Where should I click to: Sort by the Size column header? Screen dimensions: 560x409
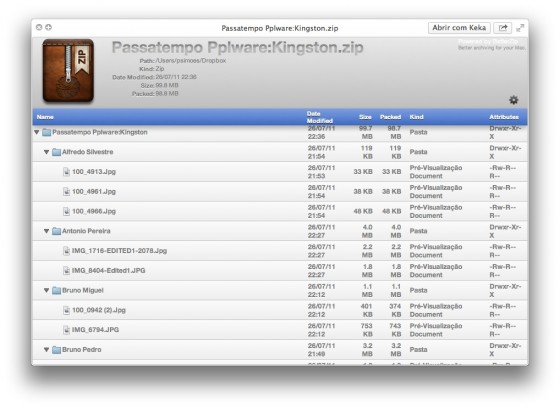click(x=365, y=117)
